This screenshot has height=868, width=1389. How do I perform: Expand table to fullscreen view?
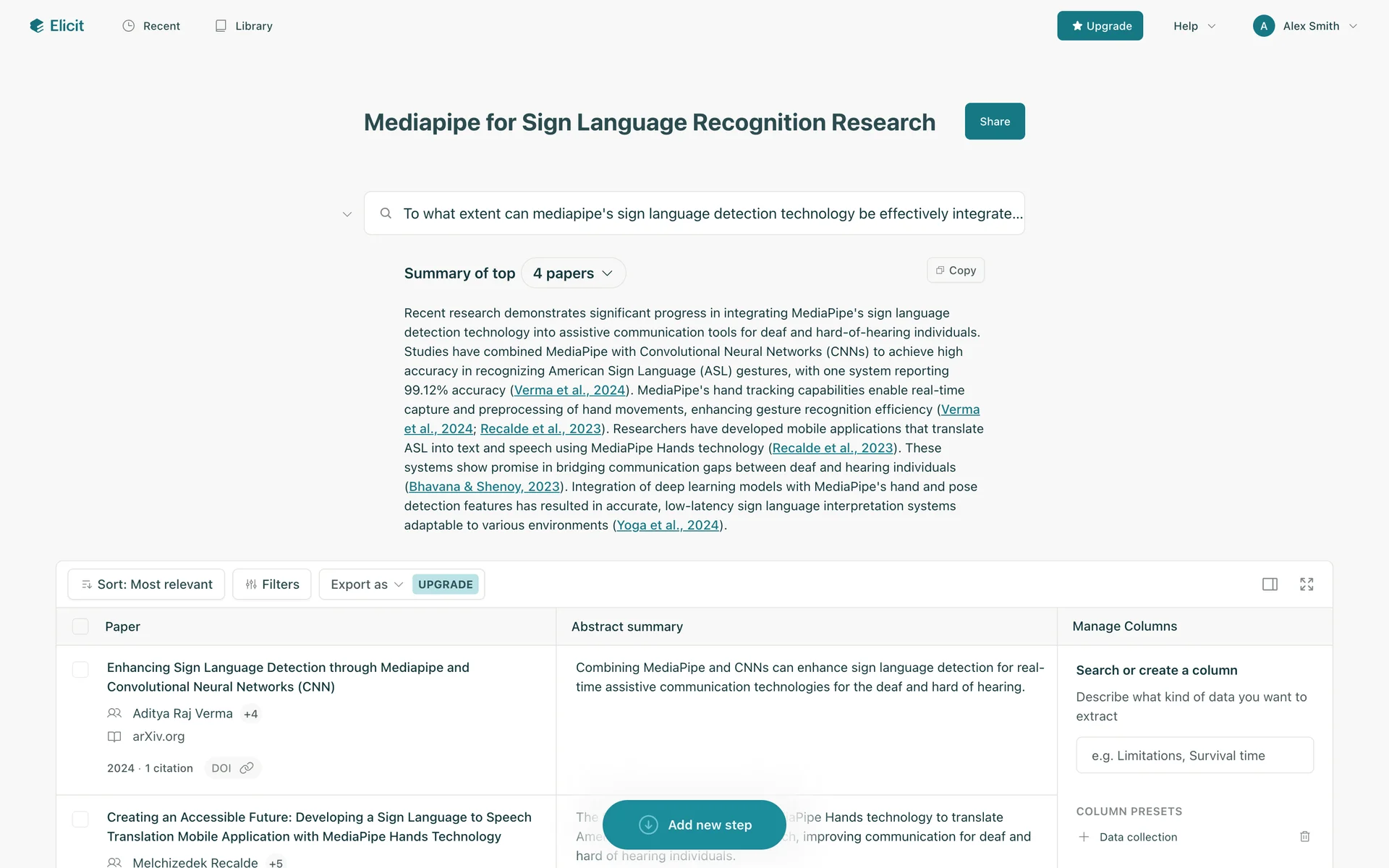pos(1307,584)
